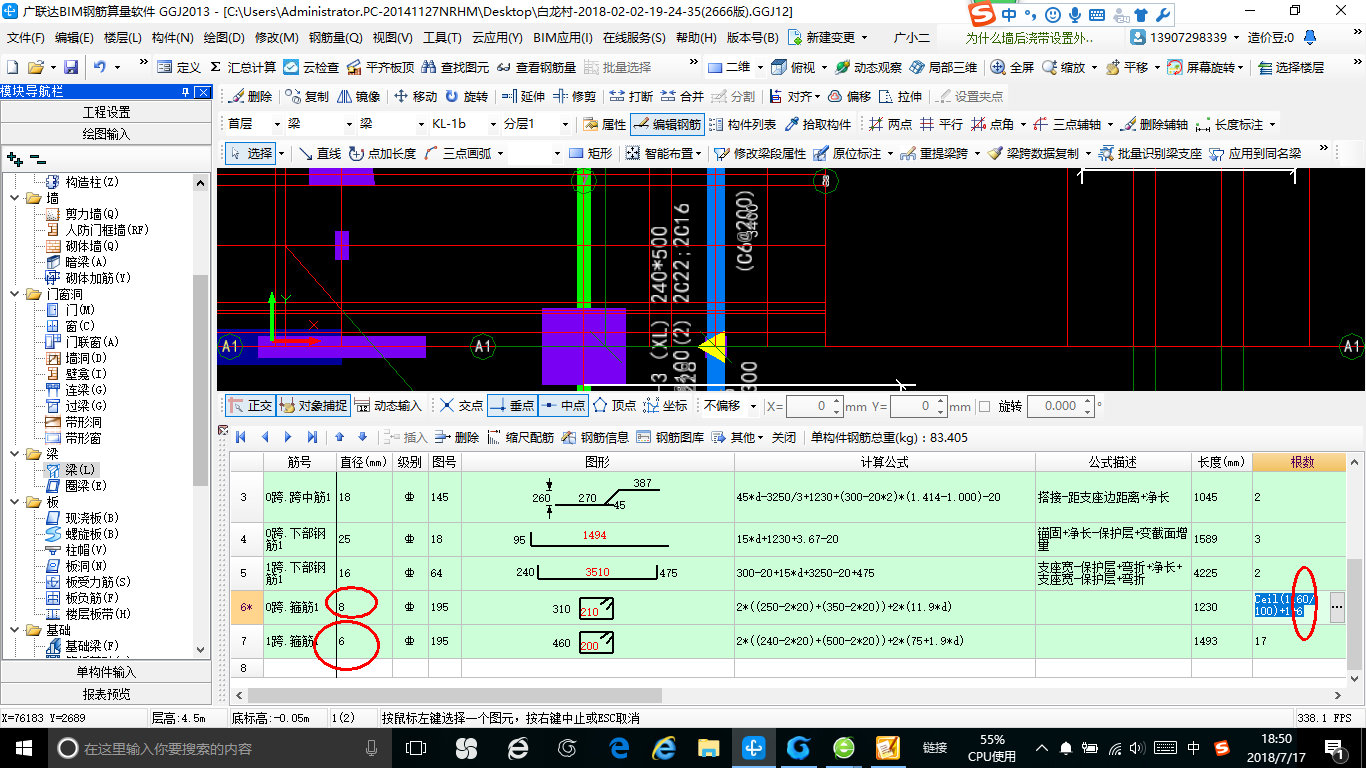Toggle 顶点 vertex snap
Viewport: 1366px width, 768px height.
(x=614, y=405)
